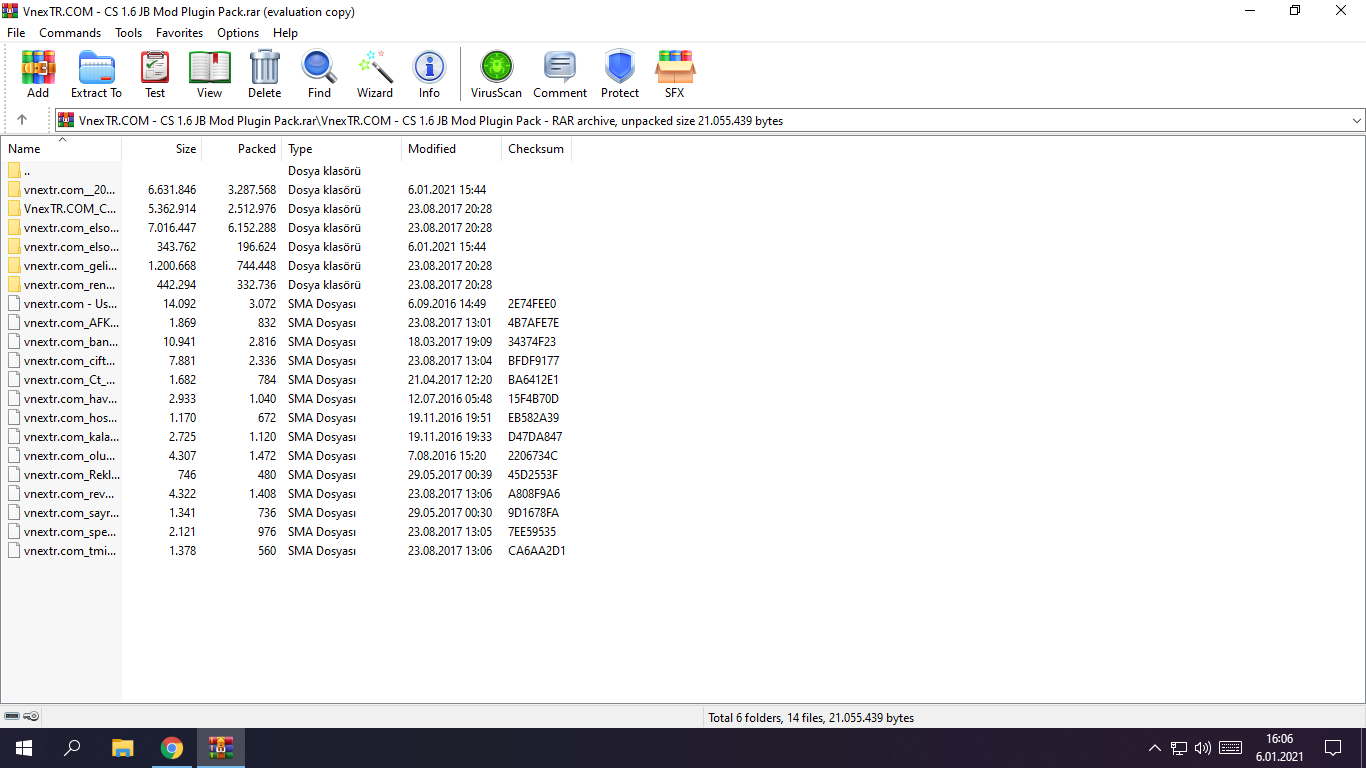Select the vnextr.com_geli... folder
Viewport: 1366px width, 768px height.
[x=61, y=266]
